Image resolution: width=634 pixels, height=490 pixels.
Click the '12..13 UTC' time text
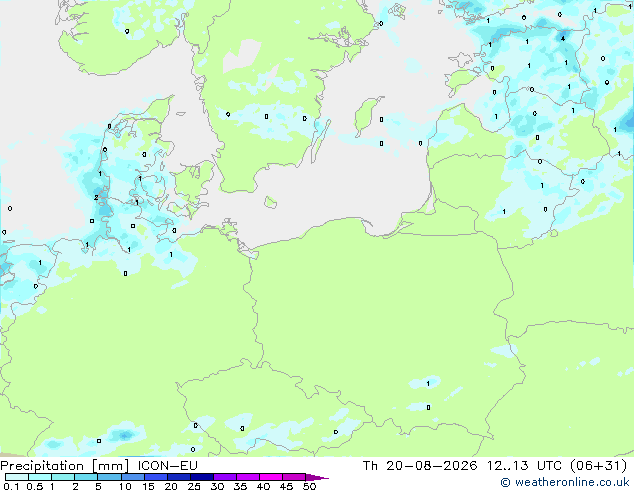524,466
